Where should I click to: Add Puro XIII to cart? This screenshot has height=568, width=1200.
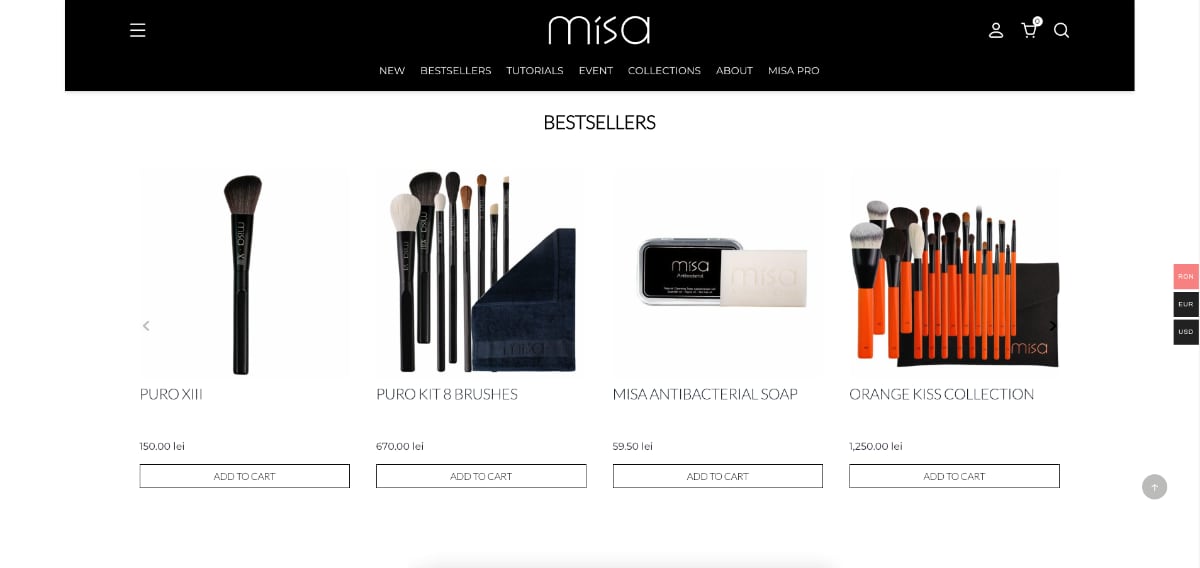point(245,476)
